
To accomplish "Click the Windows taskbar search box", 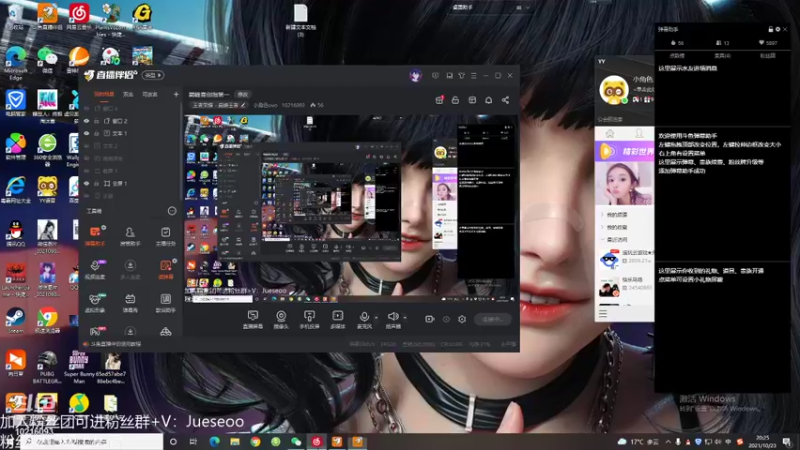I will tap(92, 442).
